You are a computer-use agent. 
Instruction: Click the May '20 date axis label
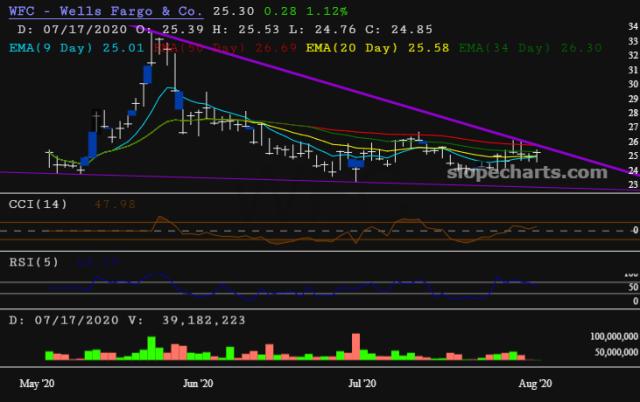pos(37,382)
